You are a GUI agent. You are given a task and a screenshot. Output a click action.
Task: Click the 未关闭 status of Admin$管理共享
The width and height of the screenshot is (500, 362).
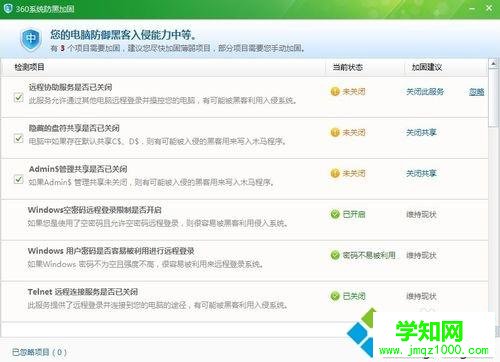click(354, 173)
